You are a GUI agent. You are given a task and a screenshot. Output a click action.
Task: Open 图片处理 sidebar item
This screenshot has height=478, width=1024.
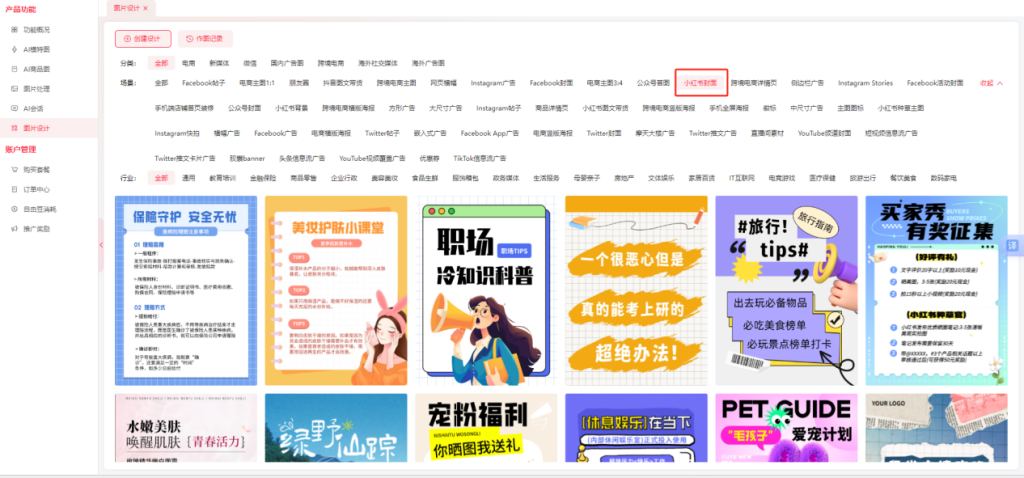[37, 88]
